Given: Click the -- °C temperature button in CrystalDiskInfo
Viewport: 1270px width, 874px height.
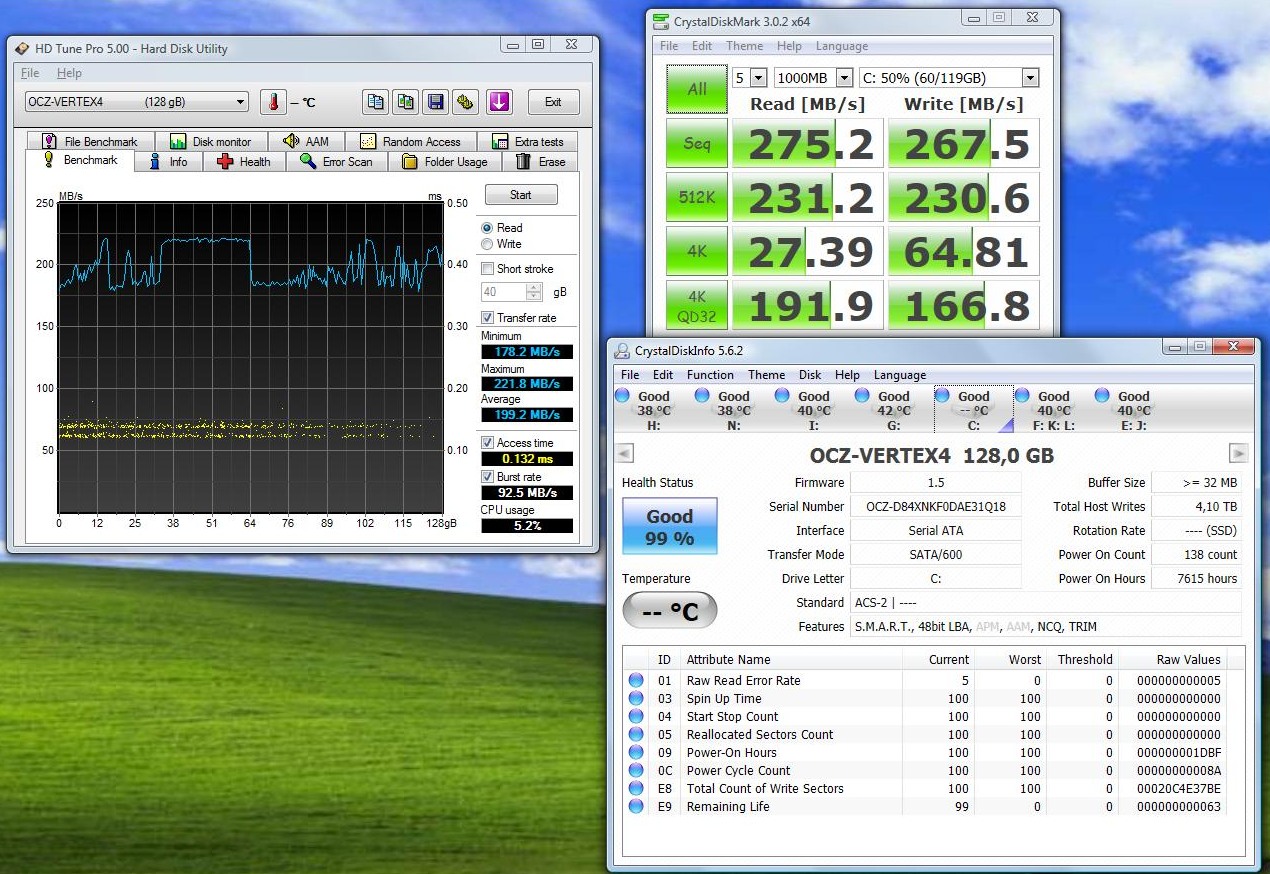Looking at the screenshot, I should (669, 610).
